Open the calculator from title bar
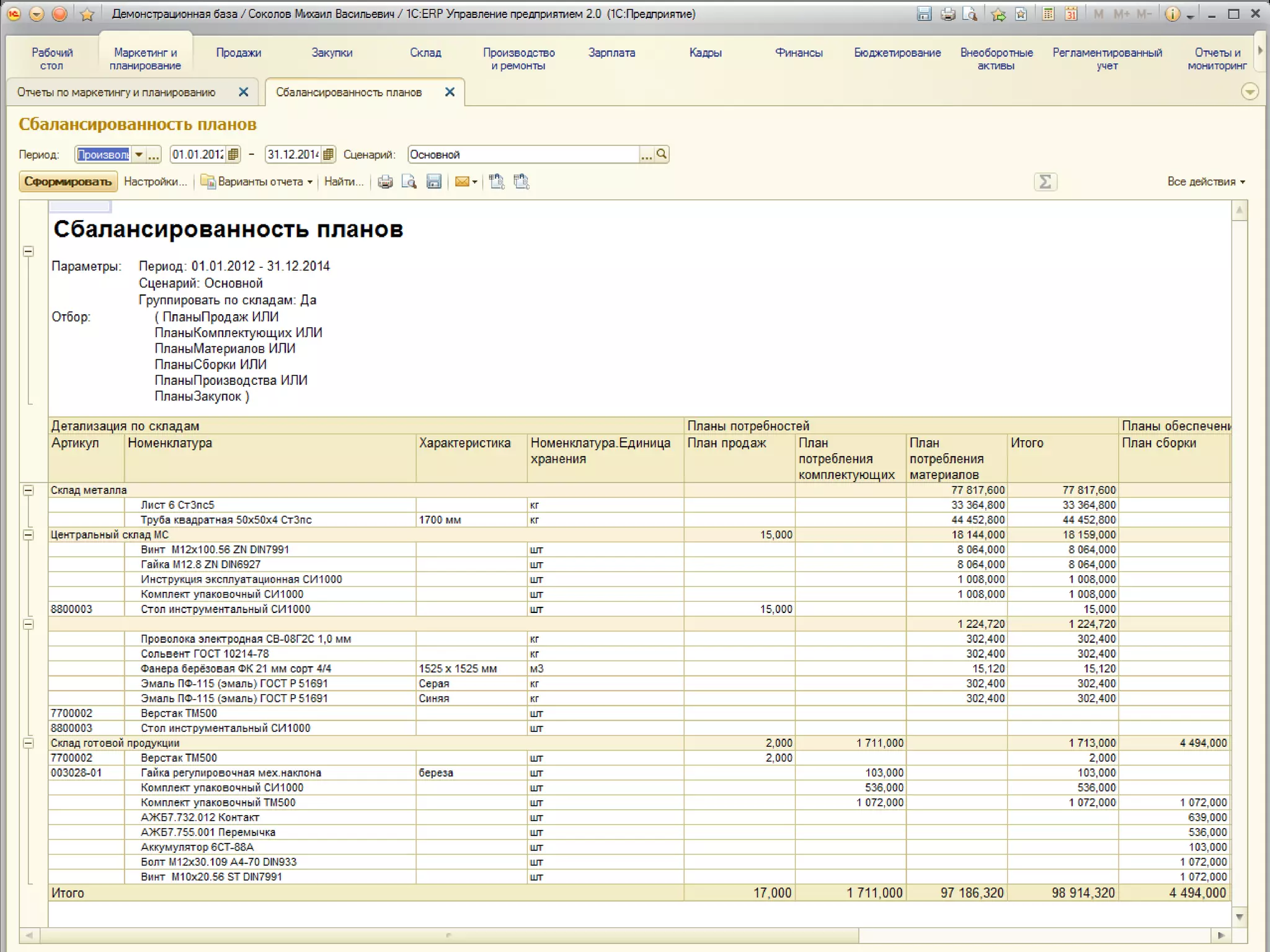The image size is (1270, 952). [x=1048, y=14]
